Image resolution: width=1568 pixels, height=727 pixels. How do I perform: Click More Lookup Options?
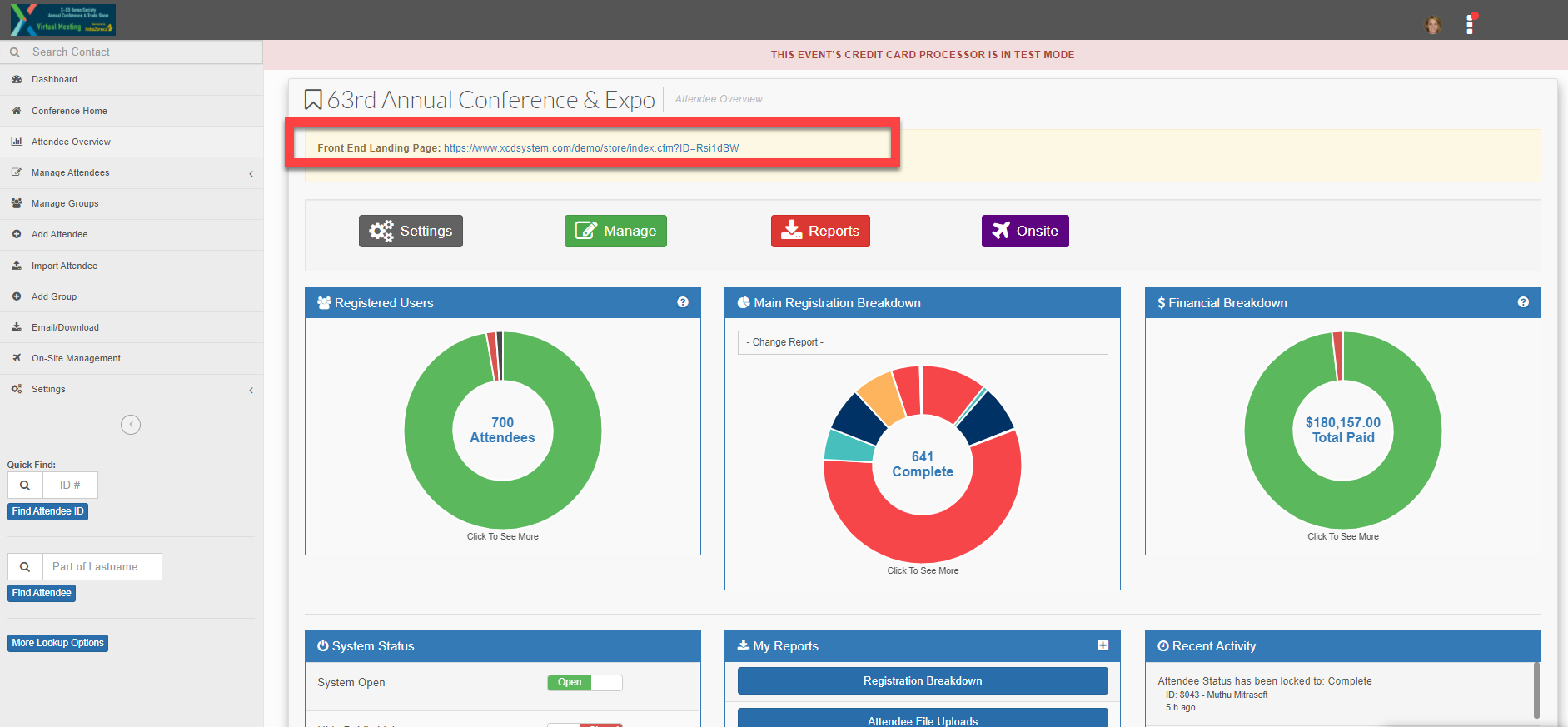(57, 643)
